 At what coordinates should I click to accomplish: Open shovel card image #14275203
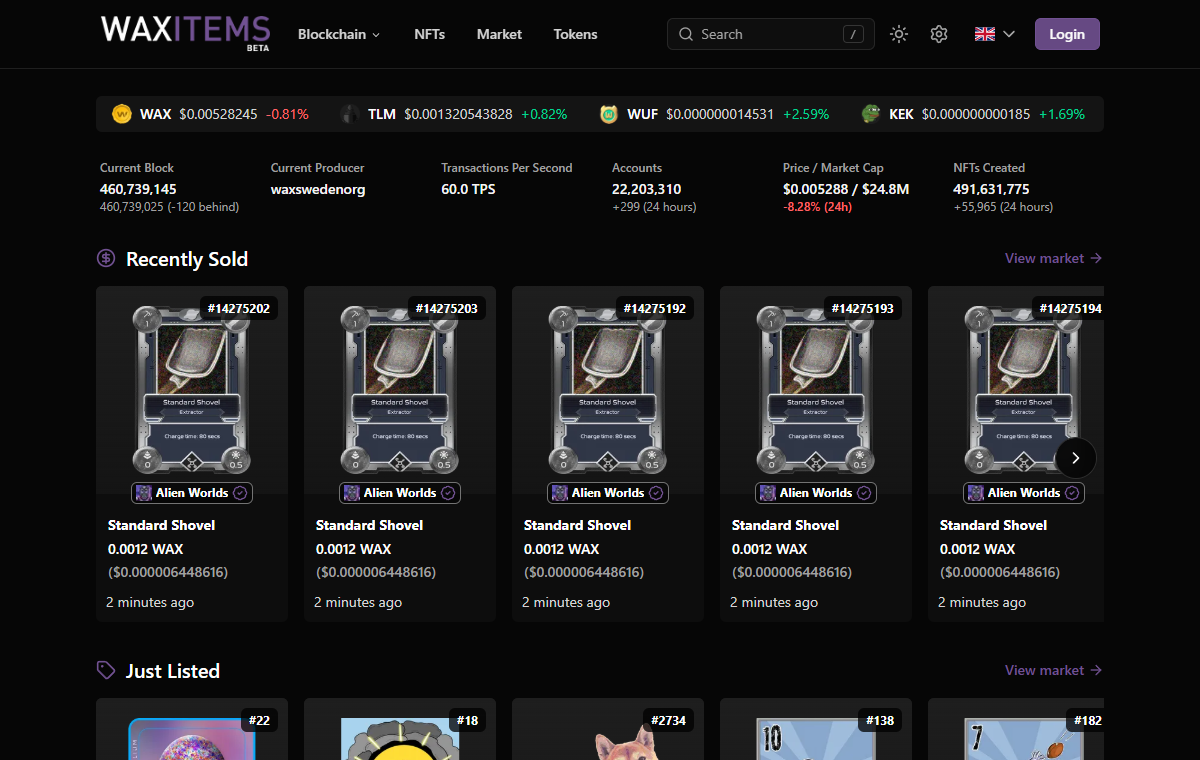(x=400, y=389)
